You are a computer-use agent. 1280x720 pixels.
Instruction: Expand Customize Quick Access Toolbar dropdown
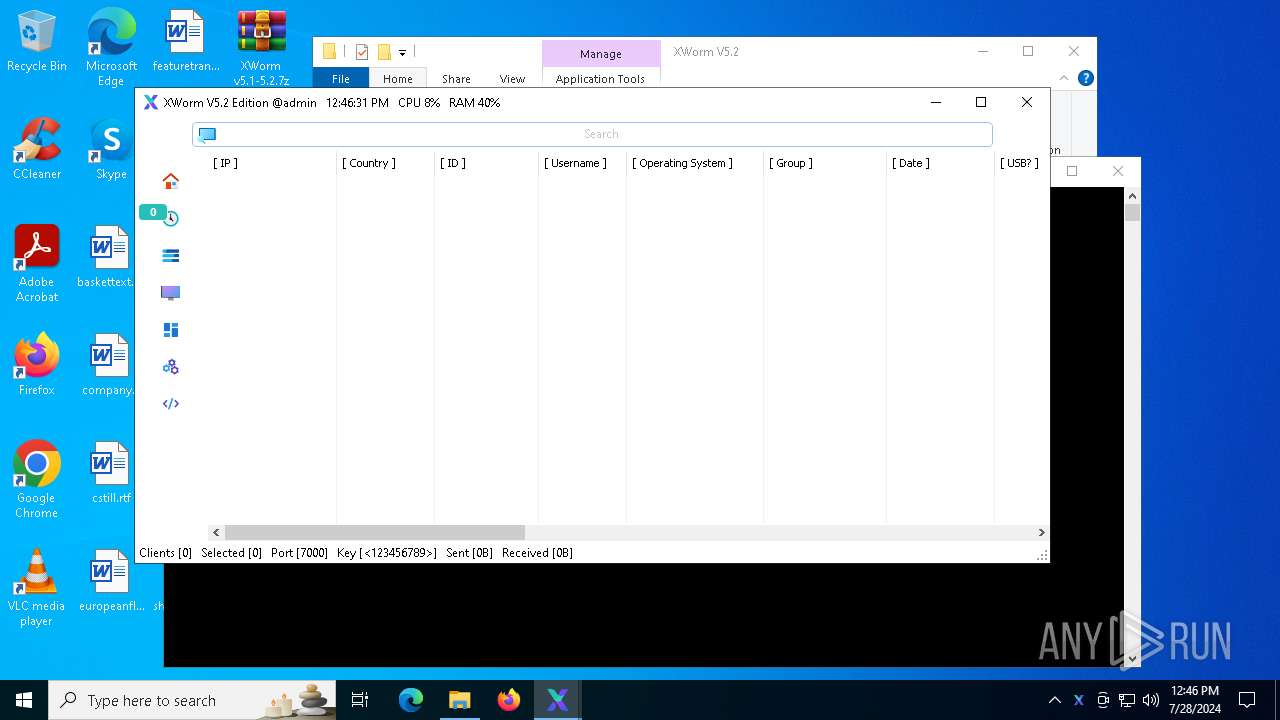402,53
